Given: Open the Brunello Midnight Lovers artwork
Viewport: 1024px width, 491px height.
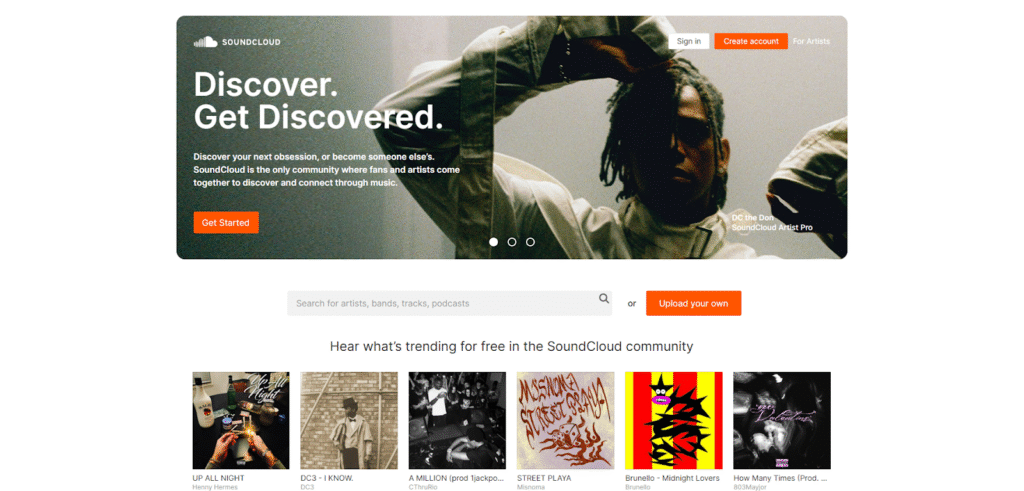Looking at the screenshot, I should click(x=674, y=420).
